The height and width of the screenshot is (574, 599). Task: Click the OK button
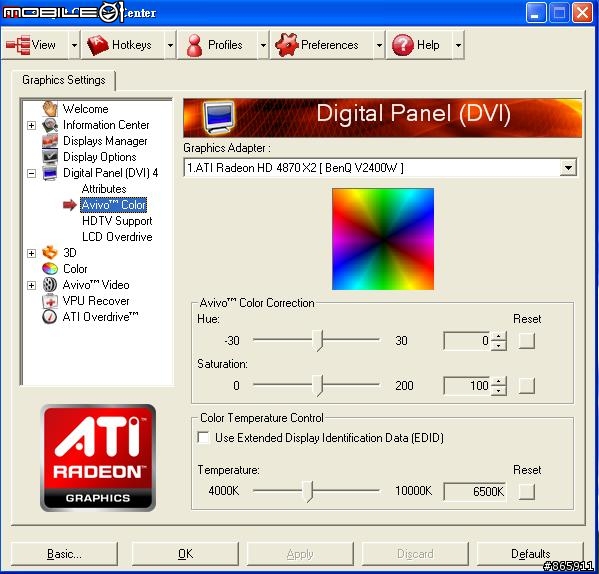[x=185, y=554]
